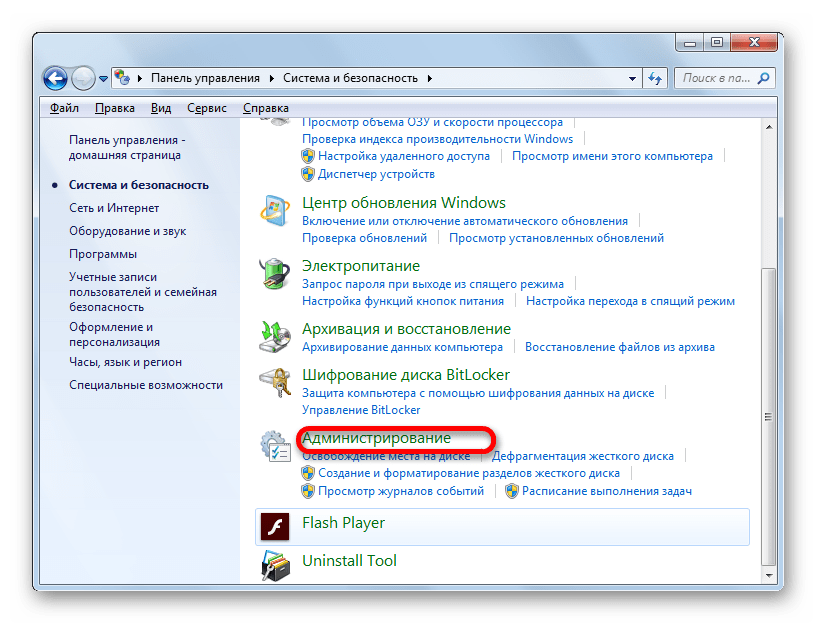The width and height of the screenshot is (817, 624).
Task: Open the Backup and Restore icon
Action: coord(274,338)
